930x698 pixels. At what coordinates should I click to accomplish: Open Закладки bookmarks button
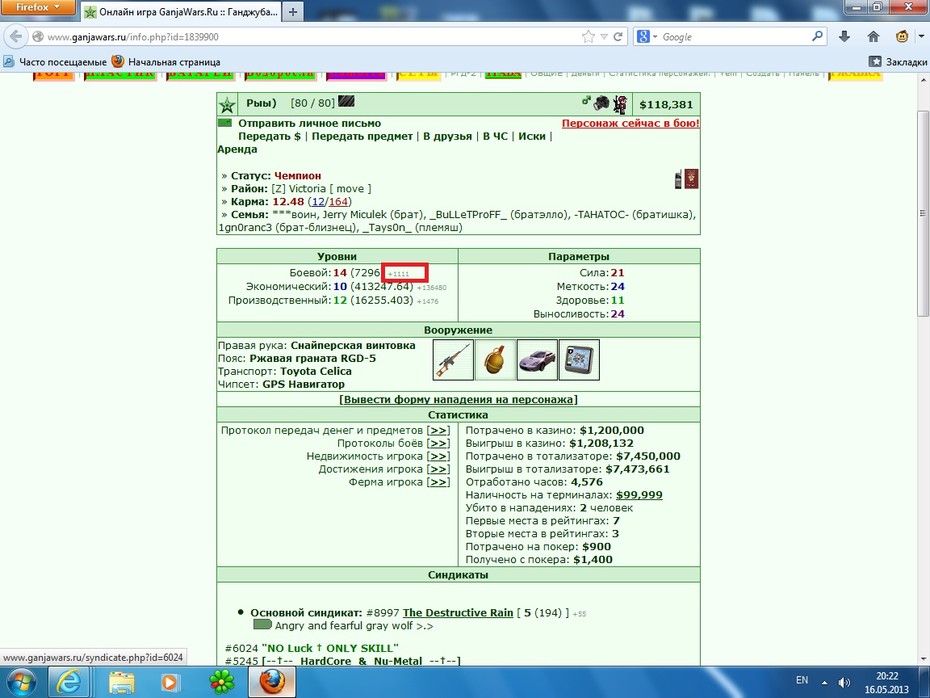point(898,62)
